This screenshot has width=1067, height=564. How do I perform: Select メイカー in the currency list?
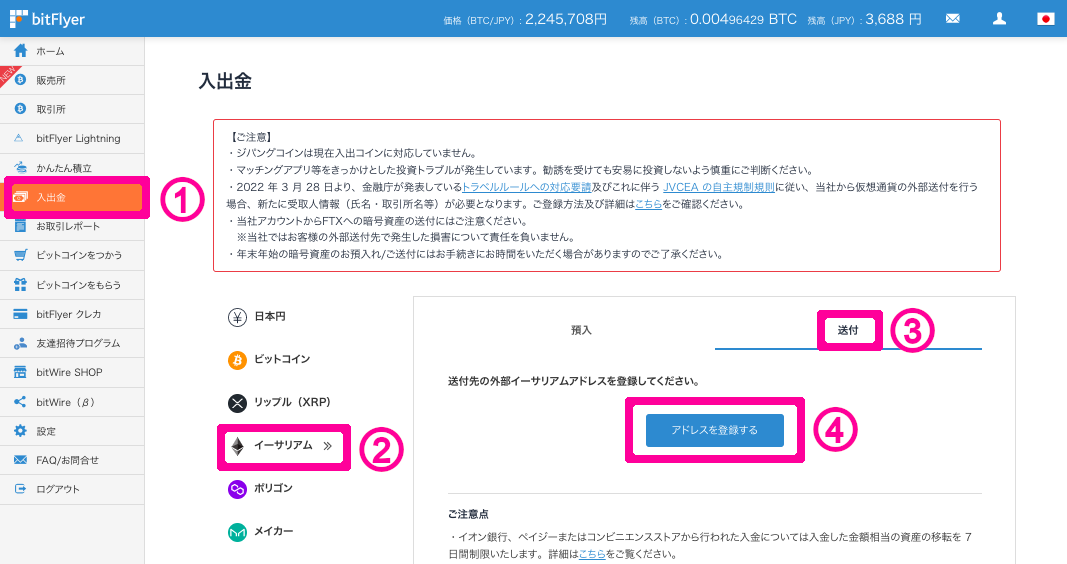(273, 531)
